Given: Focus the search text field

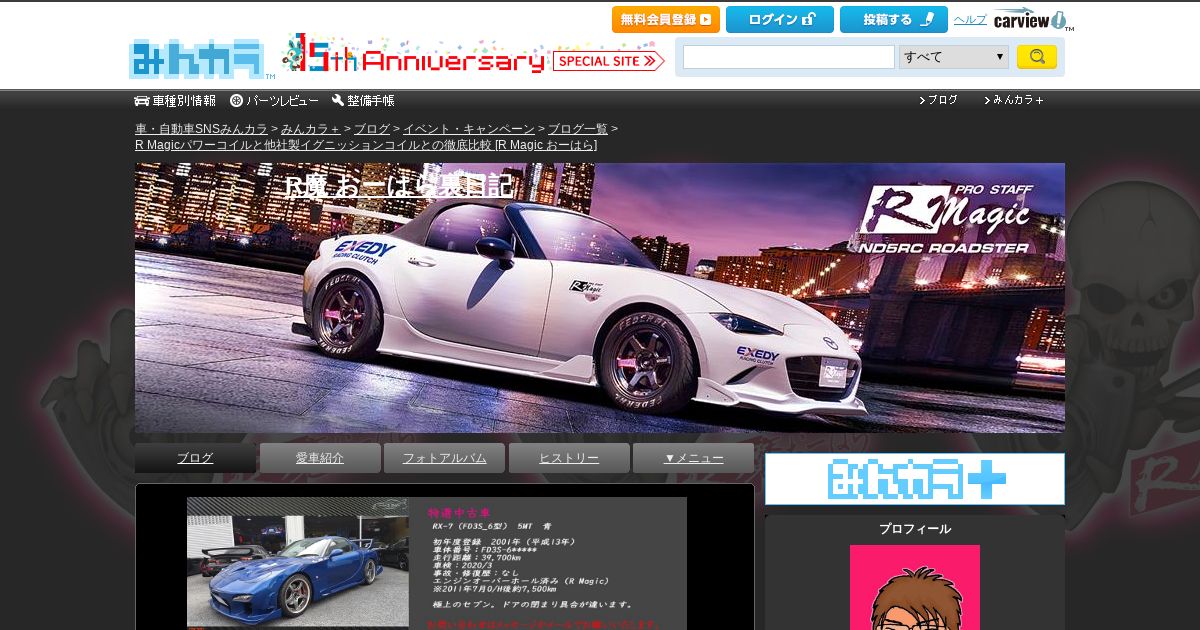Looking at the screenshot, I should (x=788, y=57).
